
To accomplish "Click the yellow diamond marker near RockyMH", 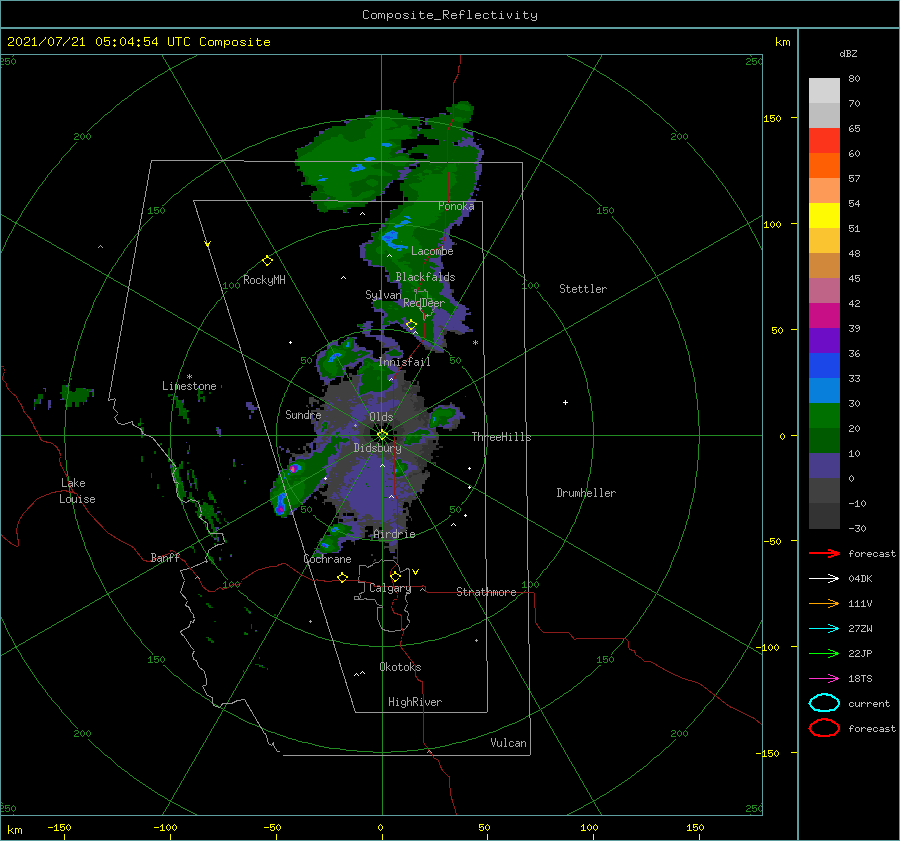I will (267, 261).
